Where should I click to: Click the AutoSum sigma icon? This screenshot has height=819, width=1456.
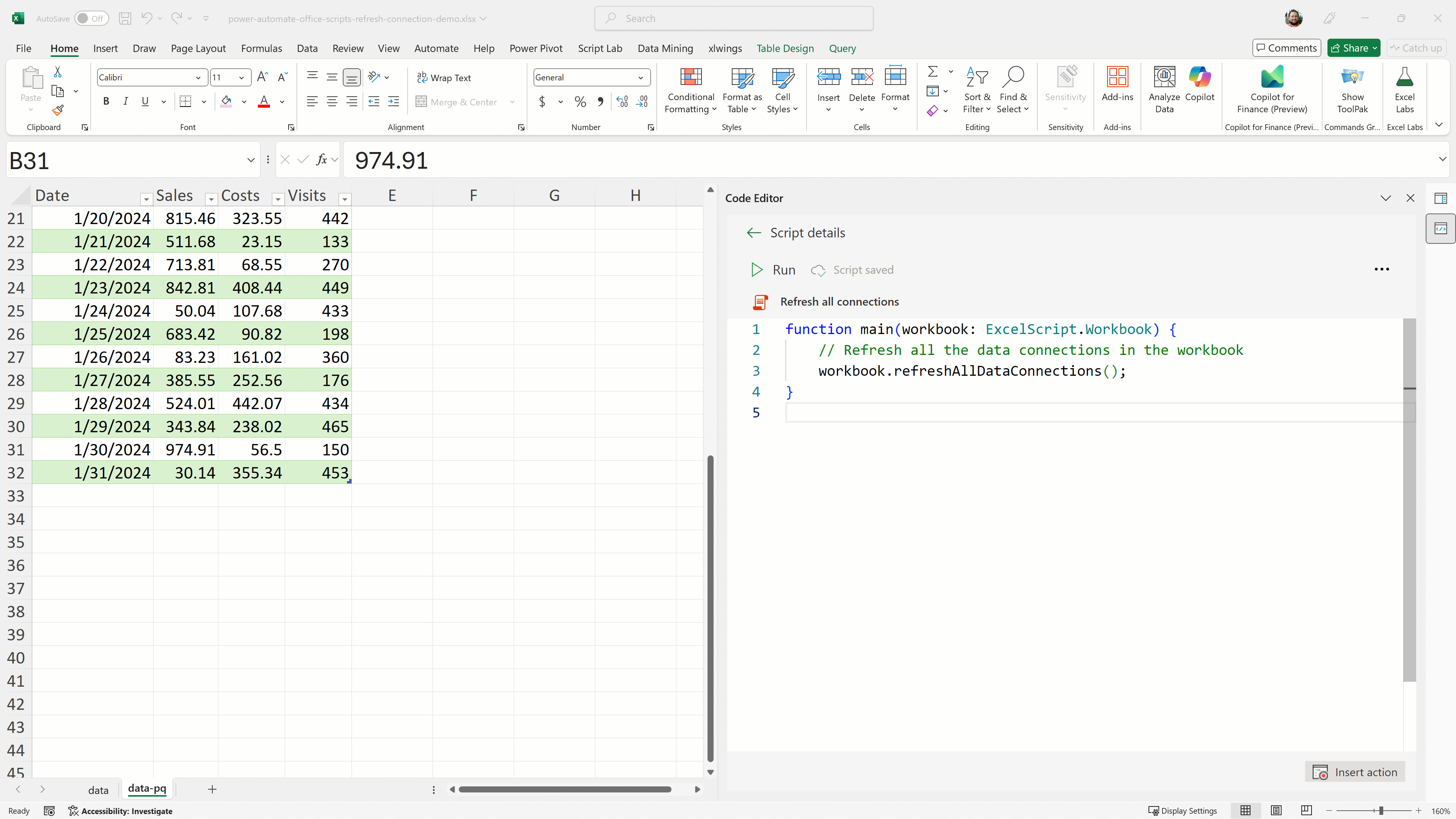933,72
